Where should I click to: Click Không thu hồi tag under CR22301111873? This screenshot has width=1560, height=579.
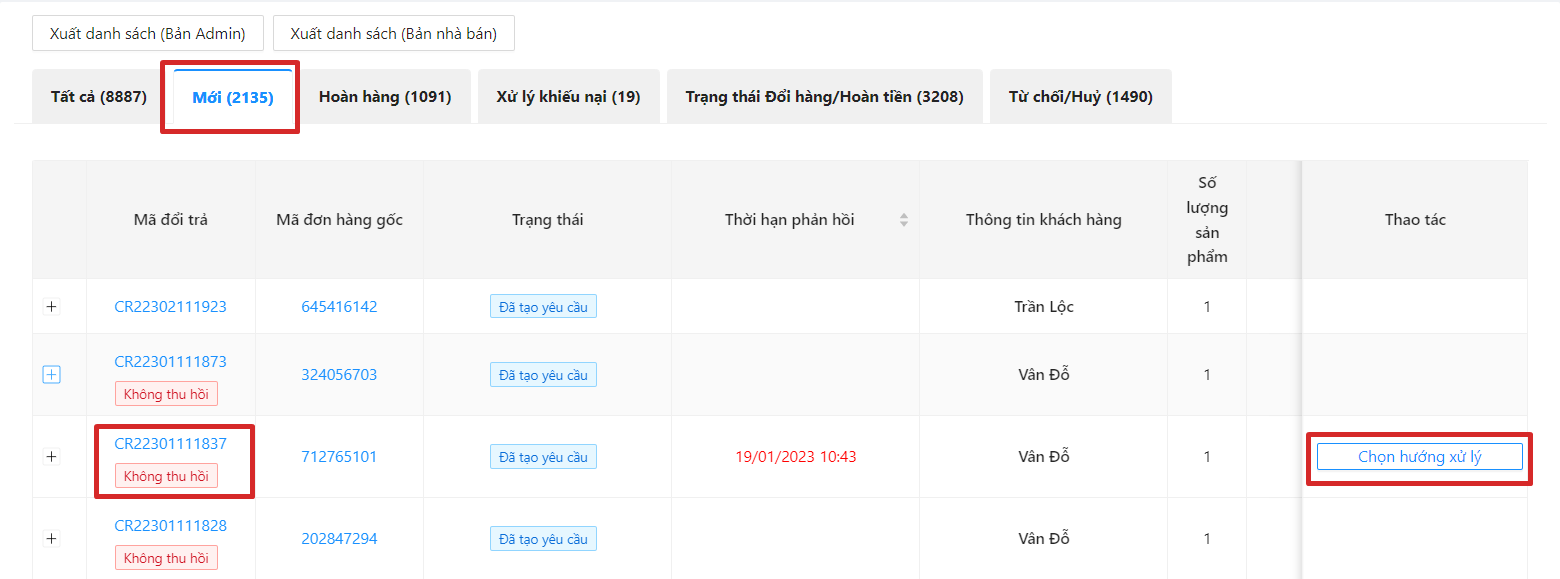166,394
